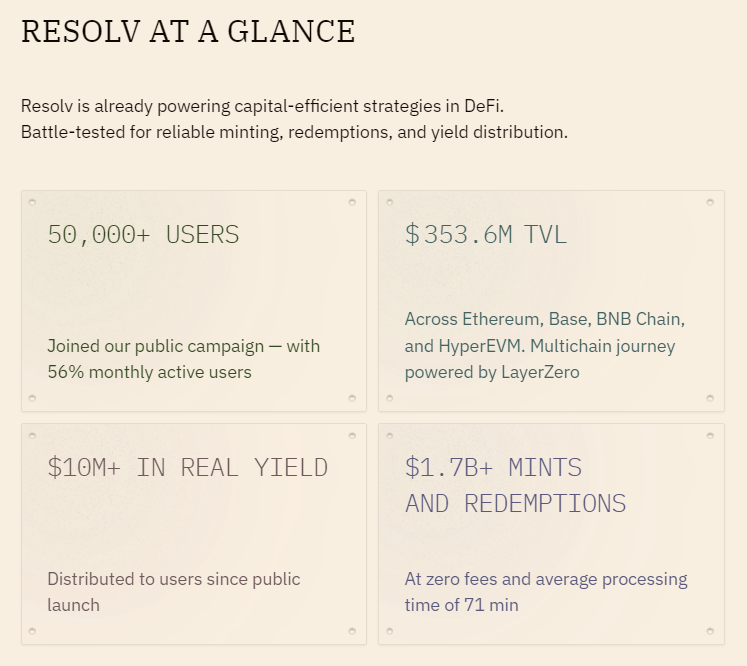Click top-right rivet icon of USERS card

[x=352, y=202]
